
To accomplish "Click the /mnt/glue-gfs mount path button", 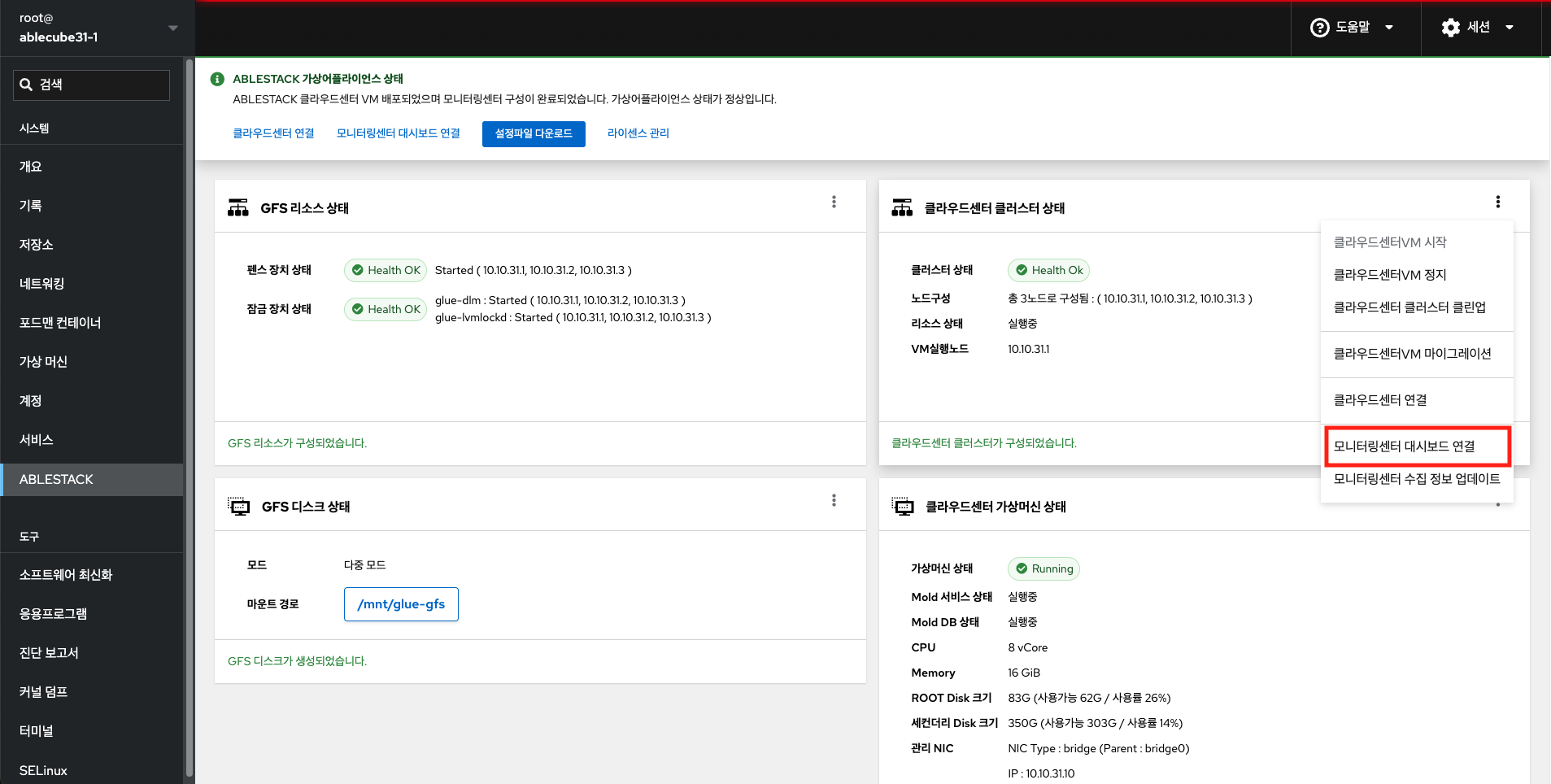I will [x=401, y=604].
